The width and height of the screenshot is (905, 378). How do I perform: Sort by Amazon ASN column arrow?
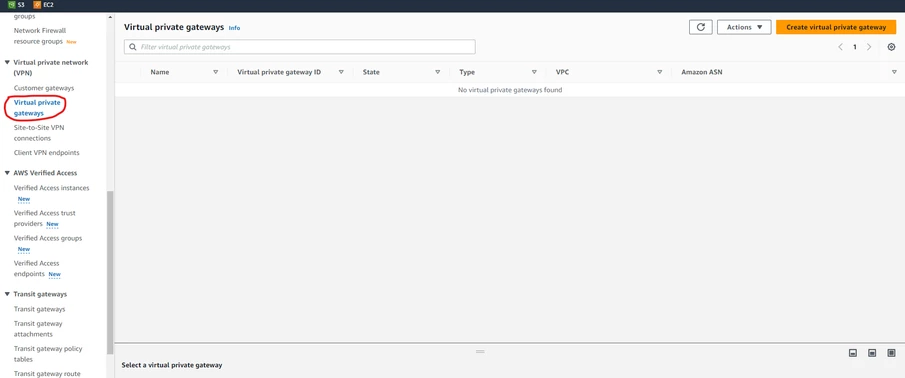[x=894, y=72]
